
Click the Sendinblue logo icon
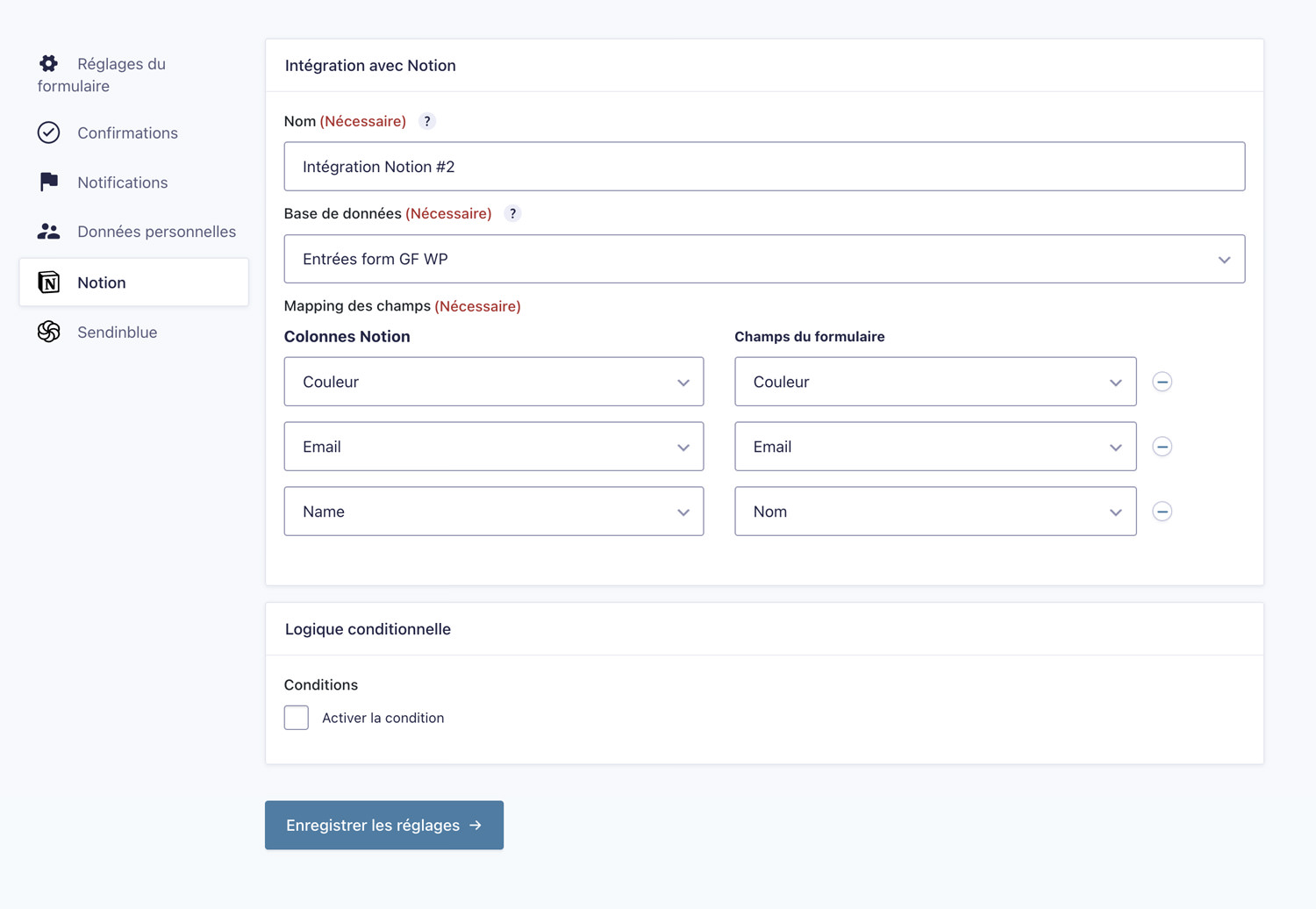pos(48,332)
